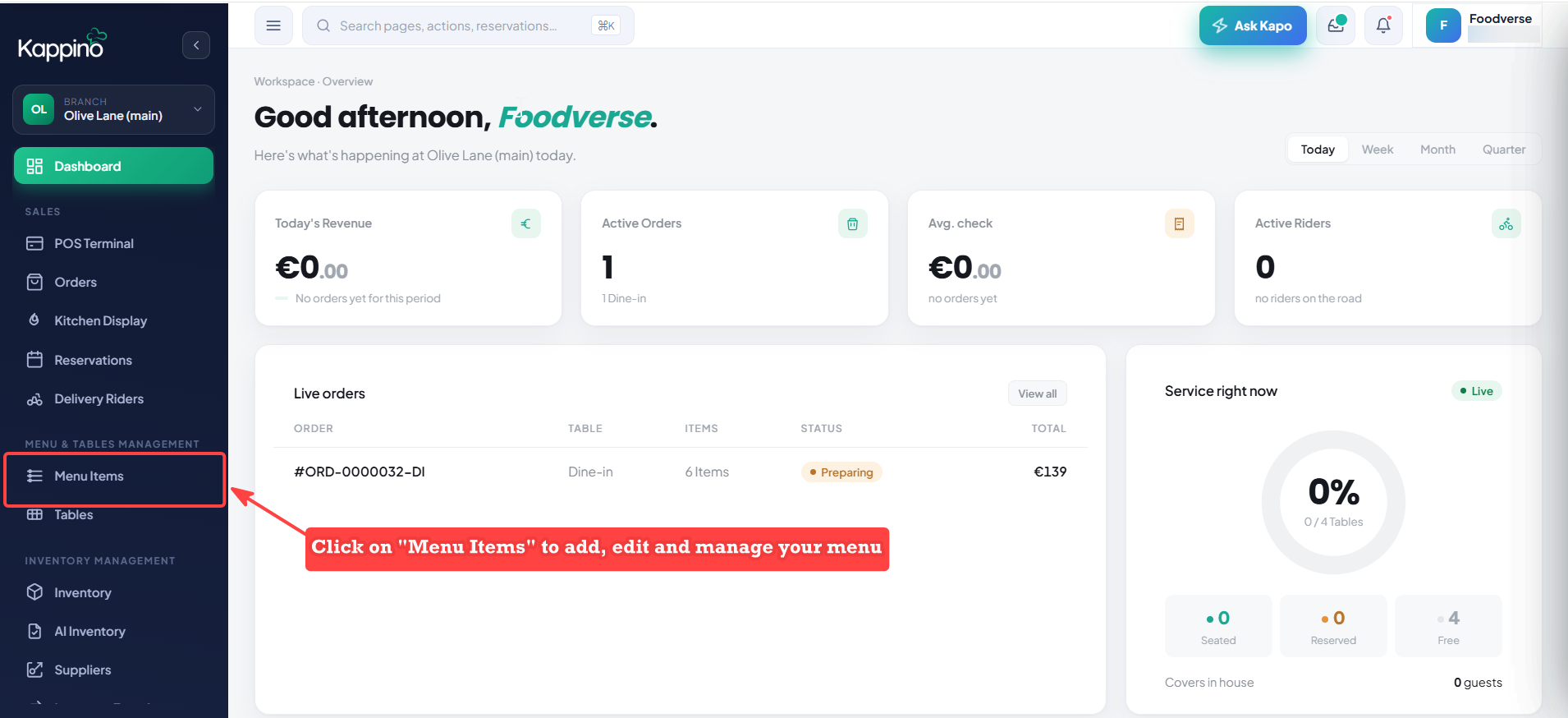Open the hamburger menu icon
1568x718 pixels.
click(x=273, y=25)
